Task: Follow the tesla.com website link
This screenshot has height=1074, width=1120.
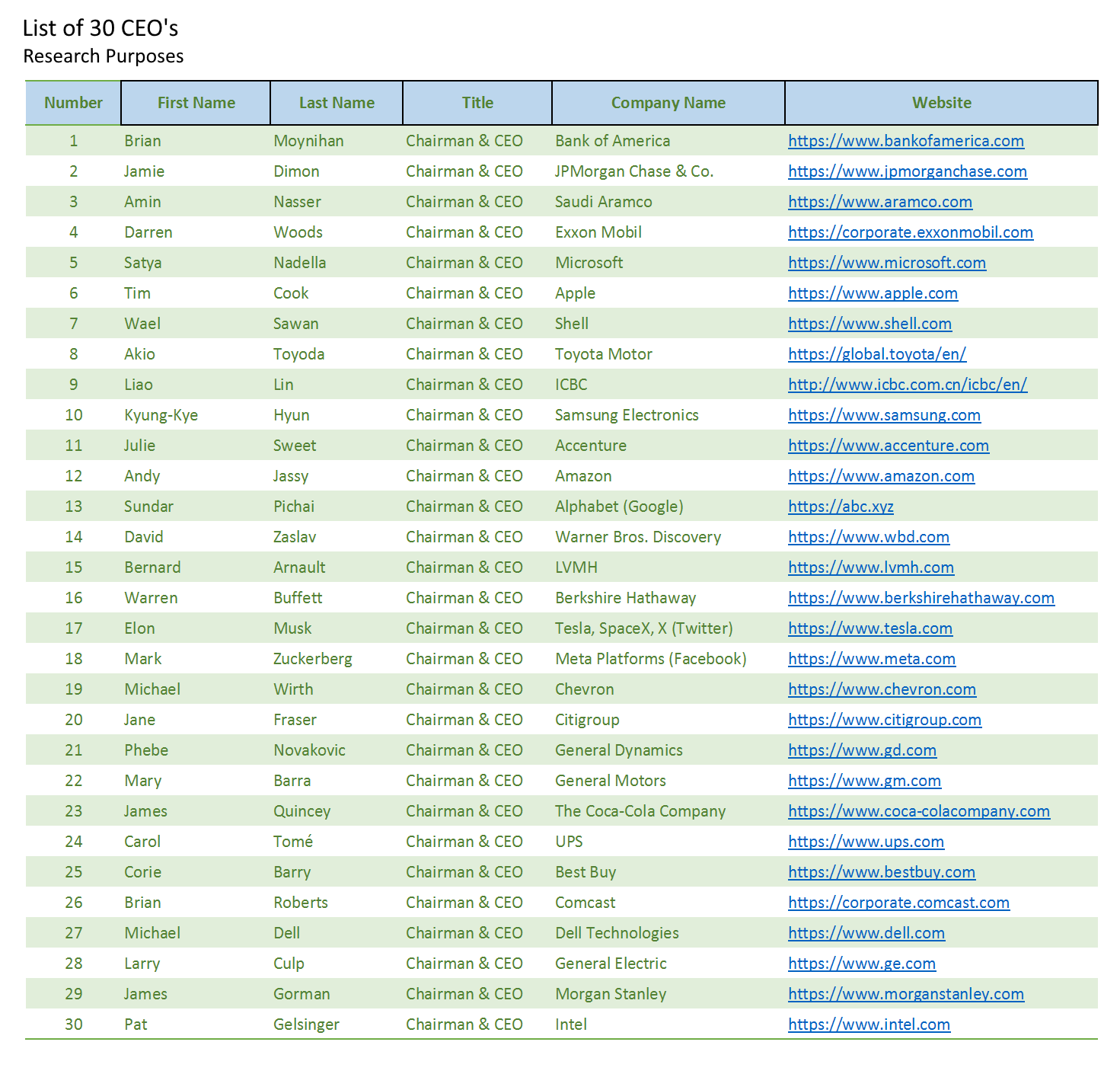Action: pos(870,628)
